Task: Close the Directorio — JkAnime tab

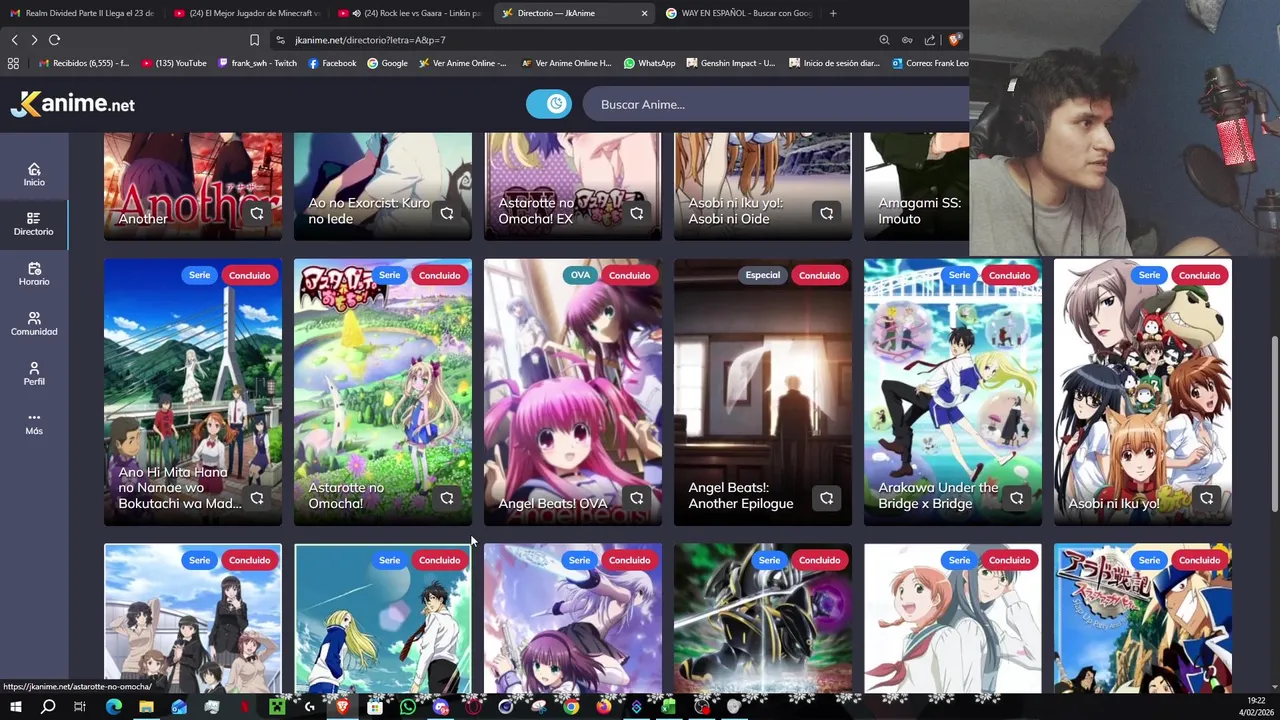Action: pyautogui.click(x=644, y=13)
